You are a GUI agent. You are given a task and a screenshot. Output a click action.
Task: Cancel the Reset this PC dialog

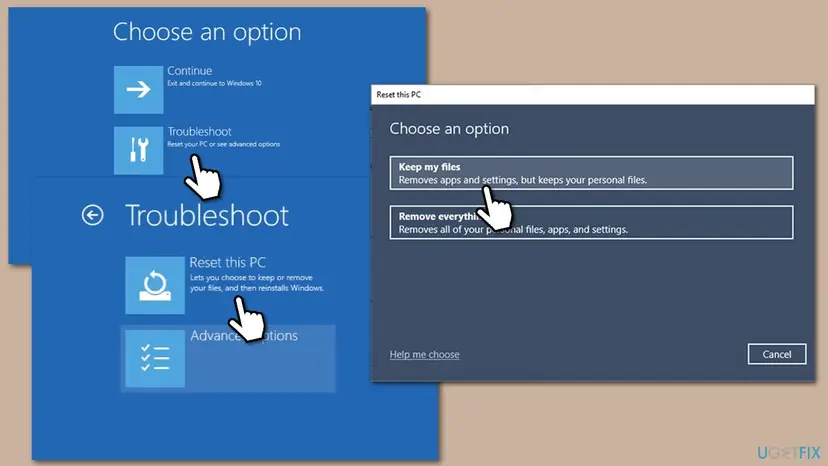point(777,354)
